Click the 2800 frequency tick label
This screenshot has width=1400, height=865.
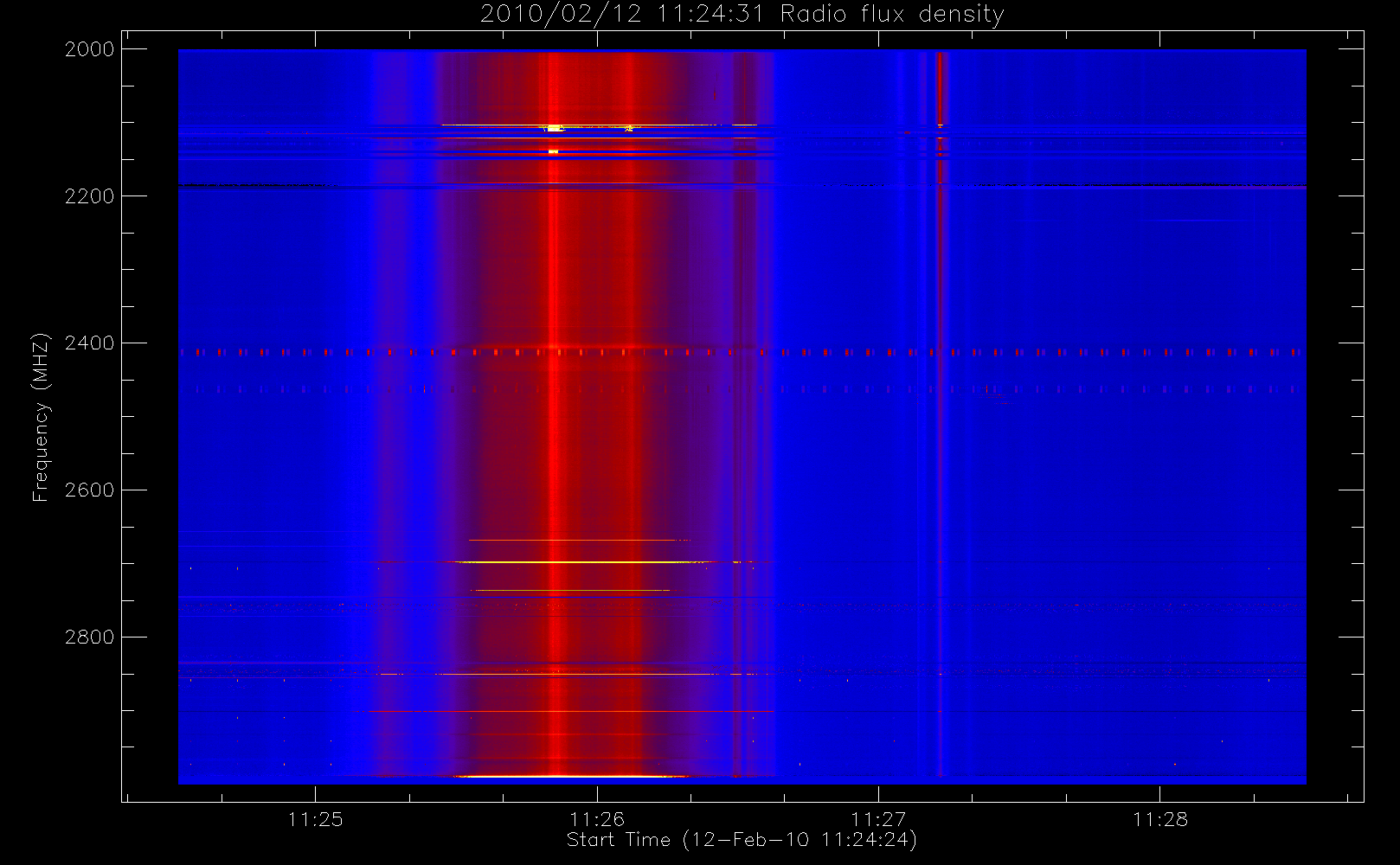tap(90, 638)
